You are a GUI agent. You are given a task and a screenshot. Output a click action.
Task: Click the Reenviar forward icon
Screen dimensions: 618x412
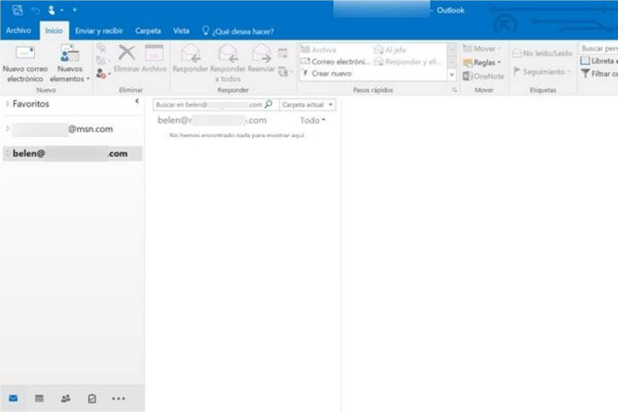[261, 57]
